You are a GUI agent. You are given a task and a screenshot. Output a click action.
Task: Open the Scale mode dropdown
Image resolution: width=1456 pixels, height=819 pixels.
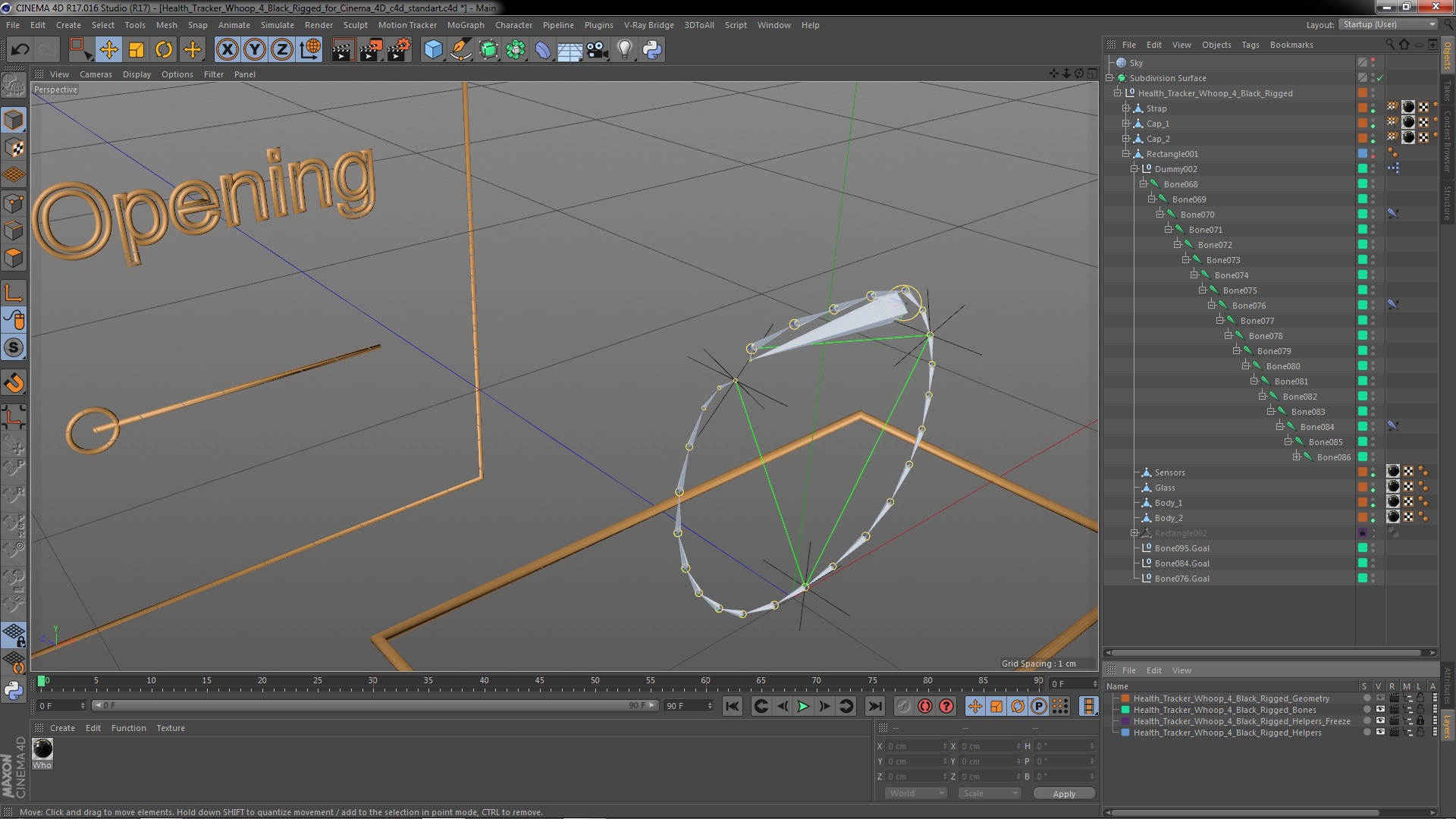click(989, 793)
